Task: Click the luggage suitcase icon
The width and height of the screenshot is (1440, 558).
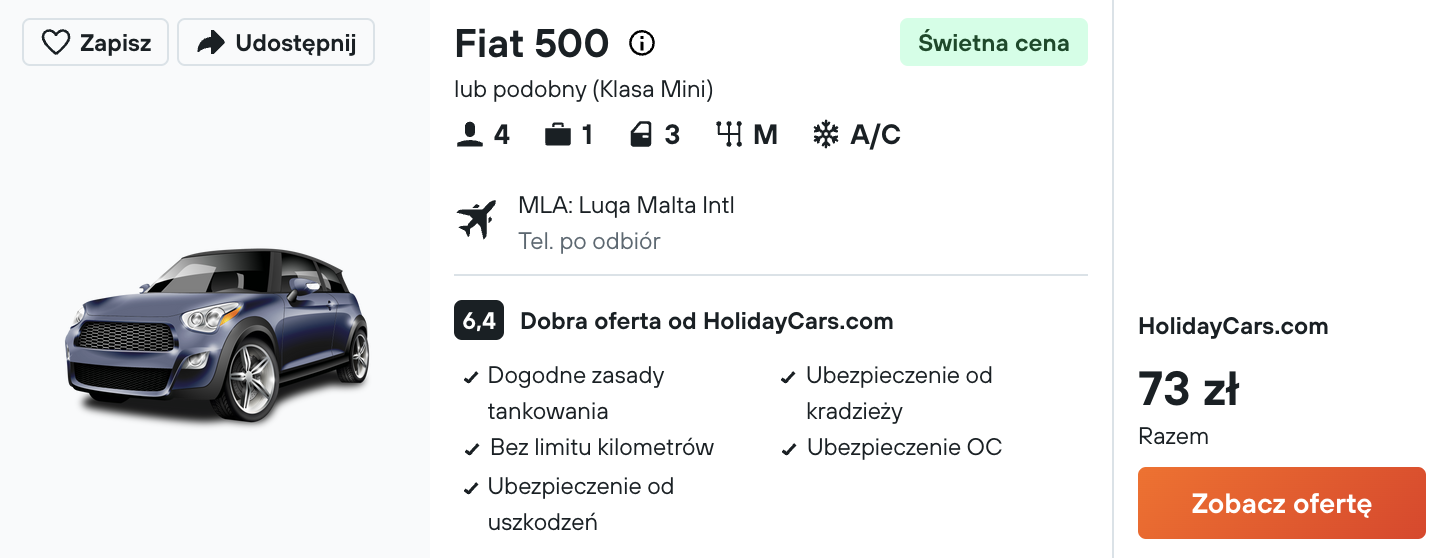Action: (558, 135)
